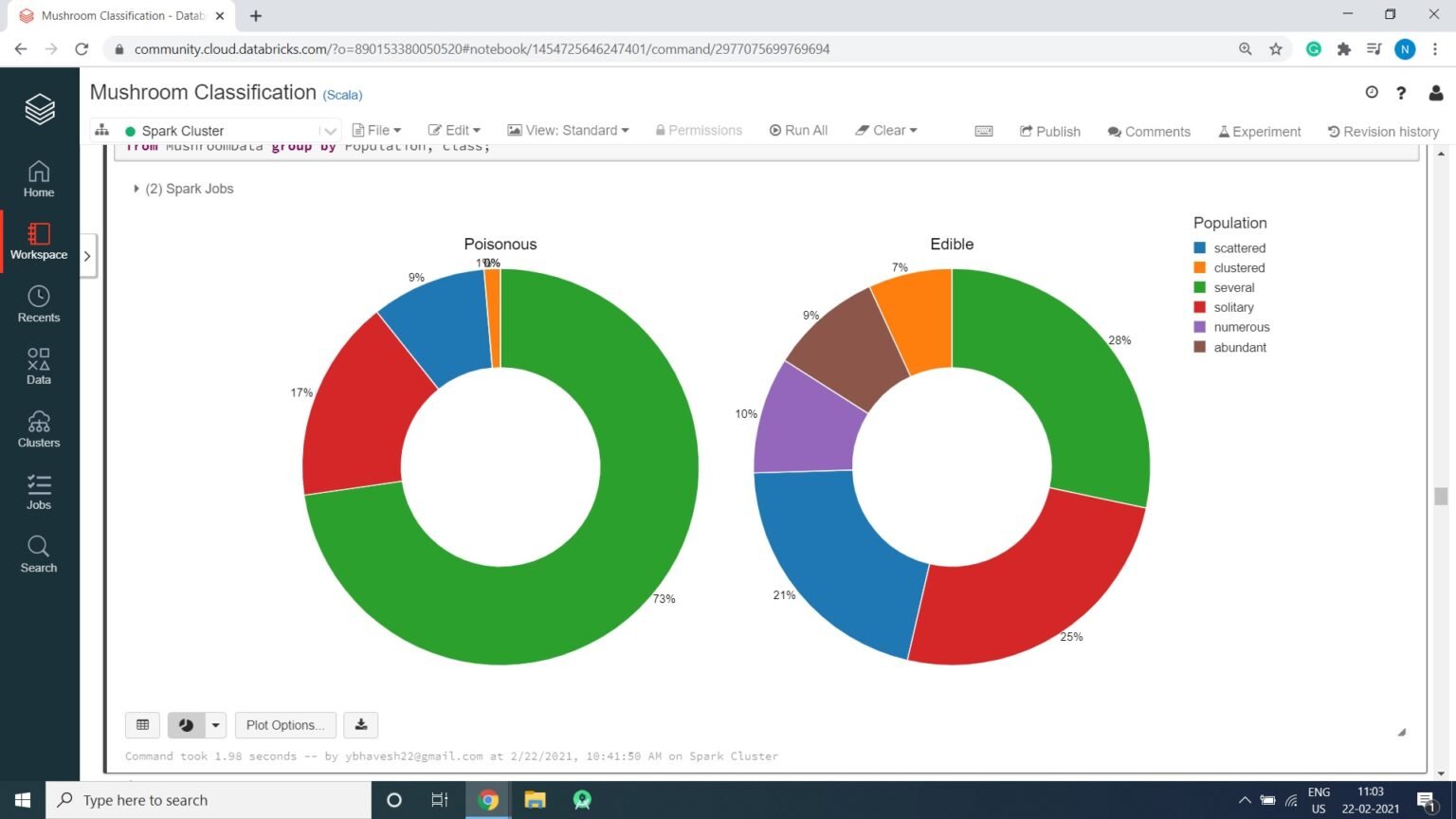Open Workspace in sidebar
This screenshot has height=819, width=1456.
tap(39, 242)
